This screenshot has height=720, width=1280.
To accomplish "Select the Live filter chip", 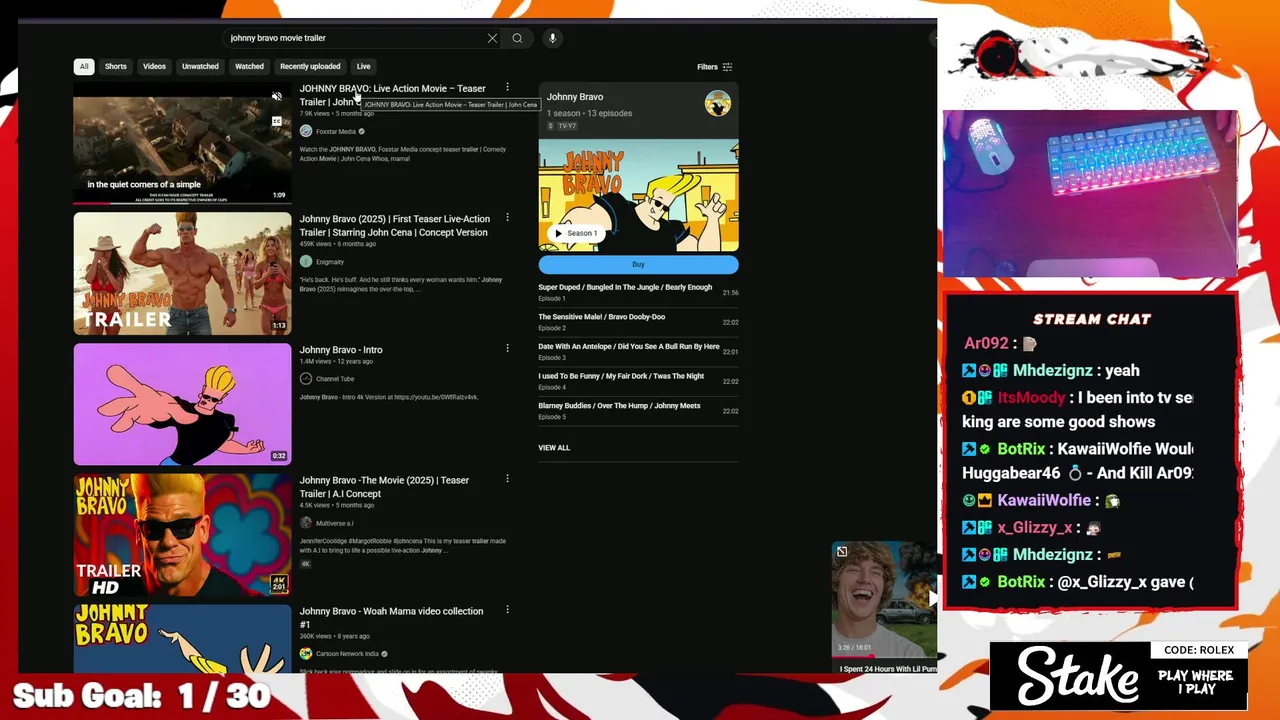I will (364, 67).
